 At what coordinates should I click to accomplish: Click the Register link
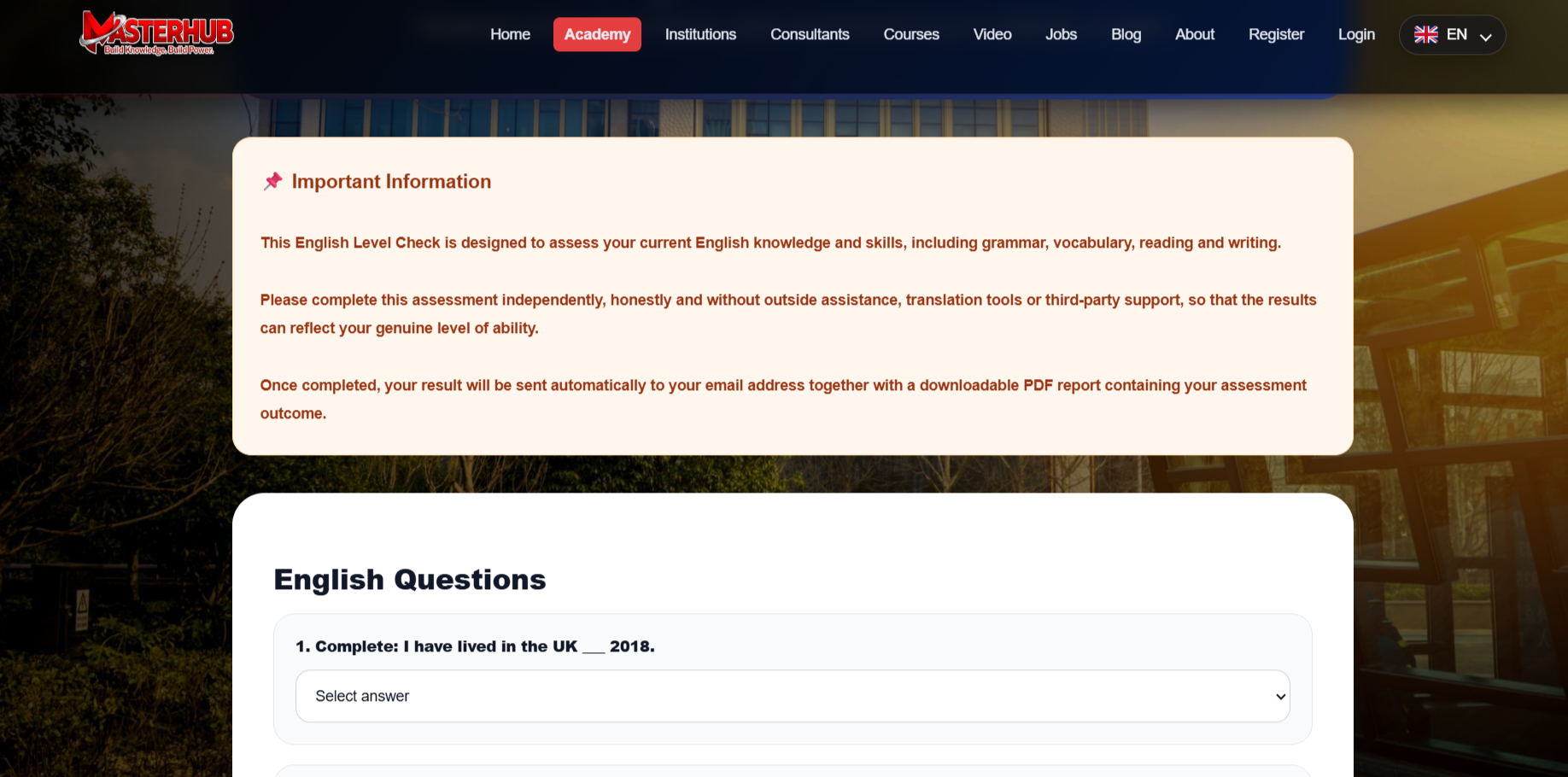point(1276,34)
